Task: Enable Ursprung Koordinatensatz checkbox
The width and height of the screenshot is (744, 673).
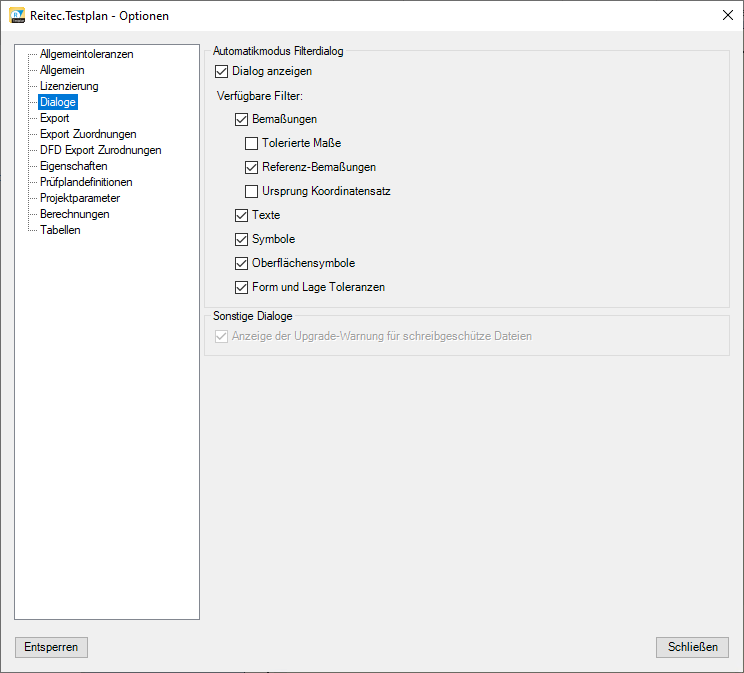Action: [x=252, y=191]
